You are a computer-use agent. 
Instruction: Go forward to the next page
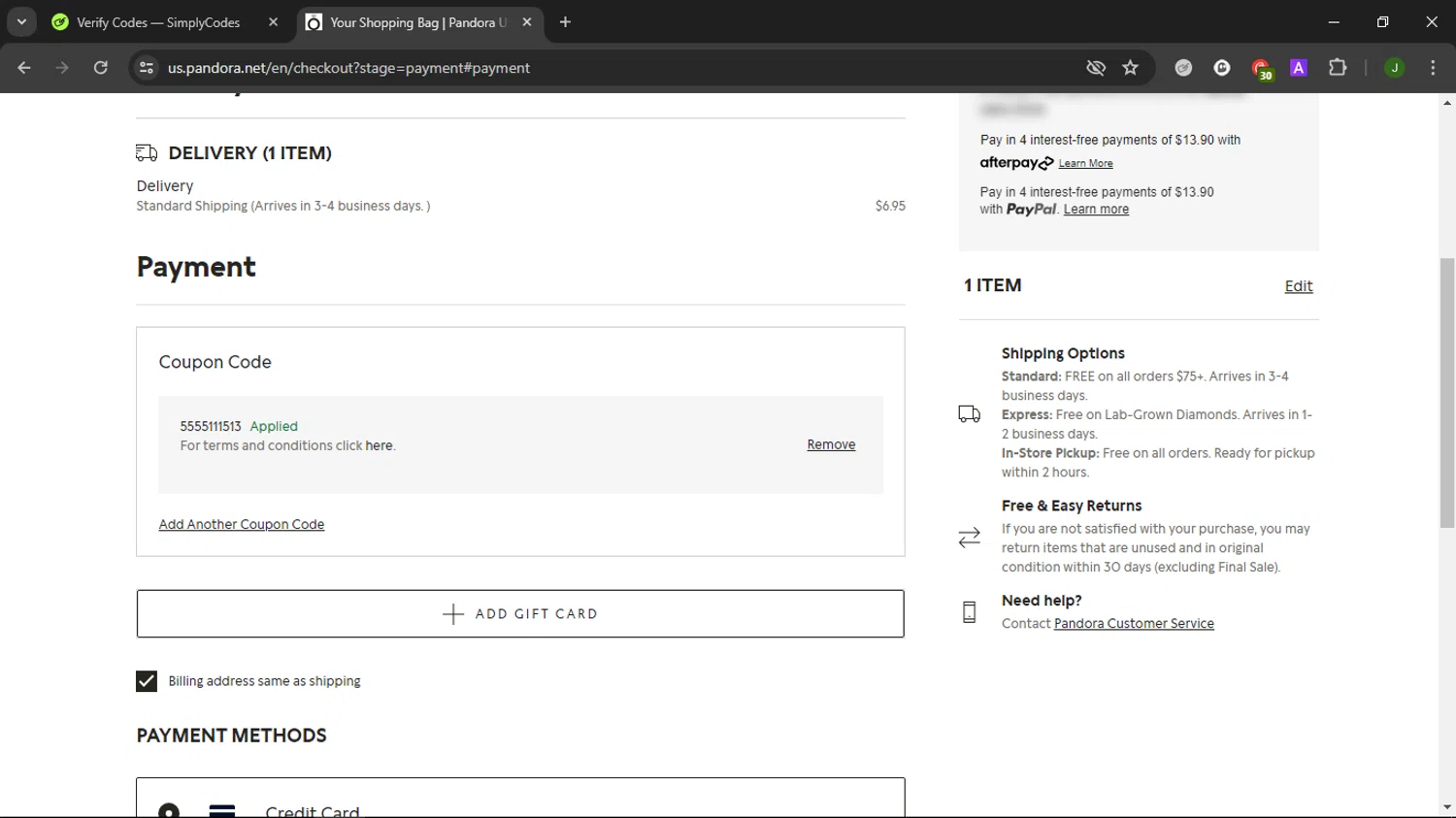tap(62, 68)
